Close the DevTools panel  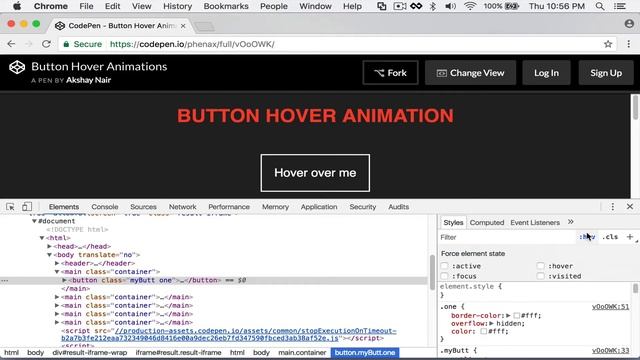click(630, 207)
